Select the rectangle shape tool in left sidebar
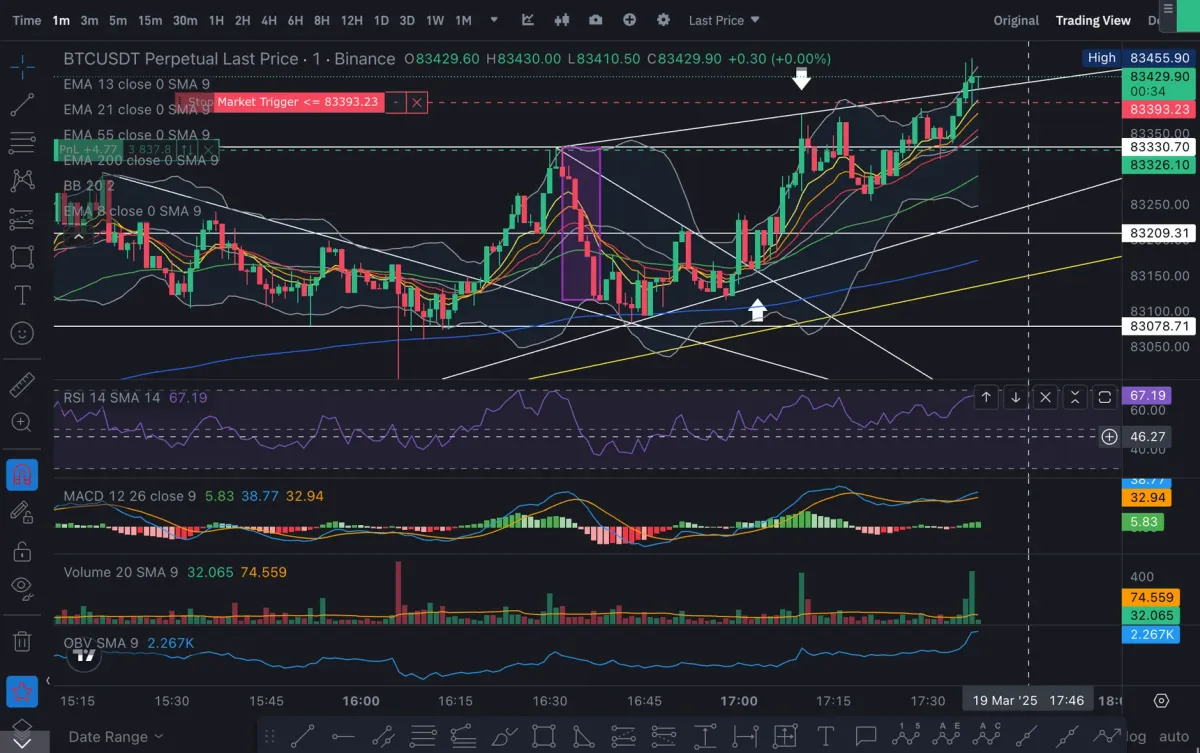The image size is (1200, 753). click(x=22, y=257)
